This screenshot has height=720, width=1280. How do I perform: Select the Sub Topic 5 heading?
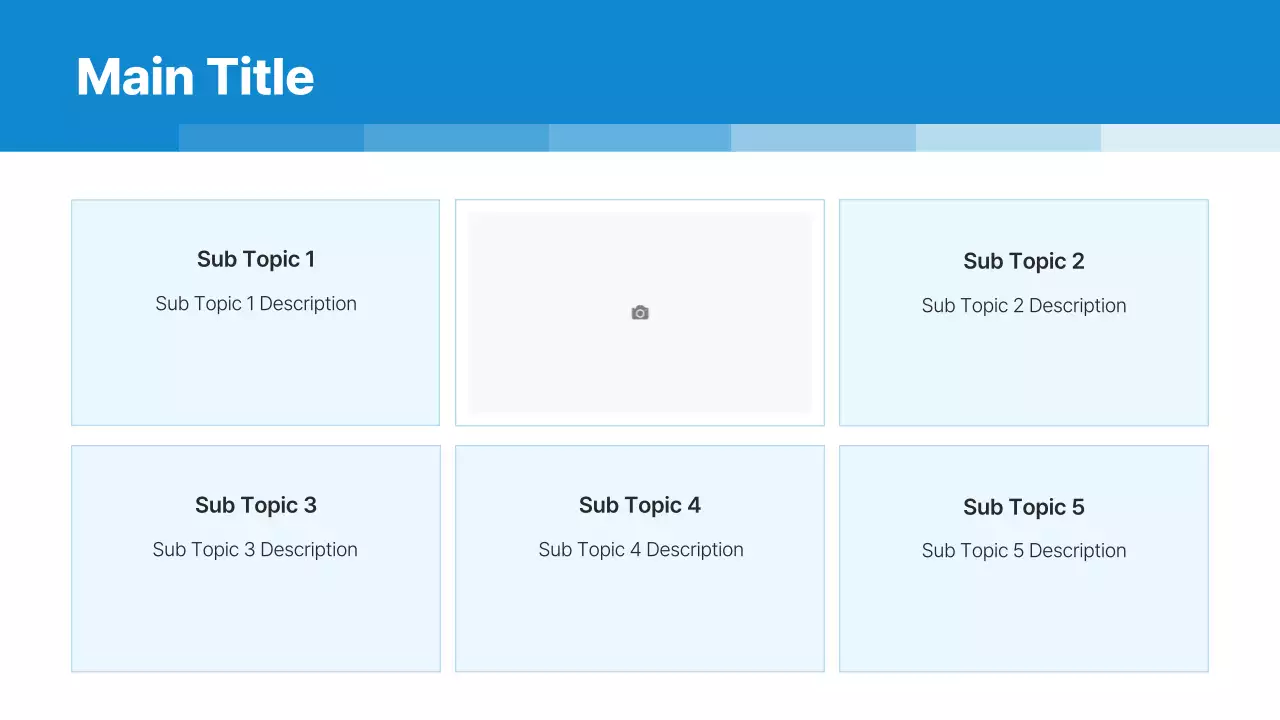pyautogui.click(x=1023, y=507)
